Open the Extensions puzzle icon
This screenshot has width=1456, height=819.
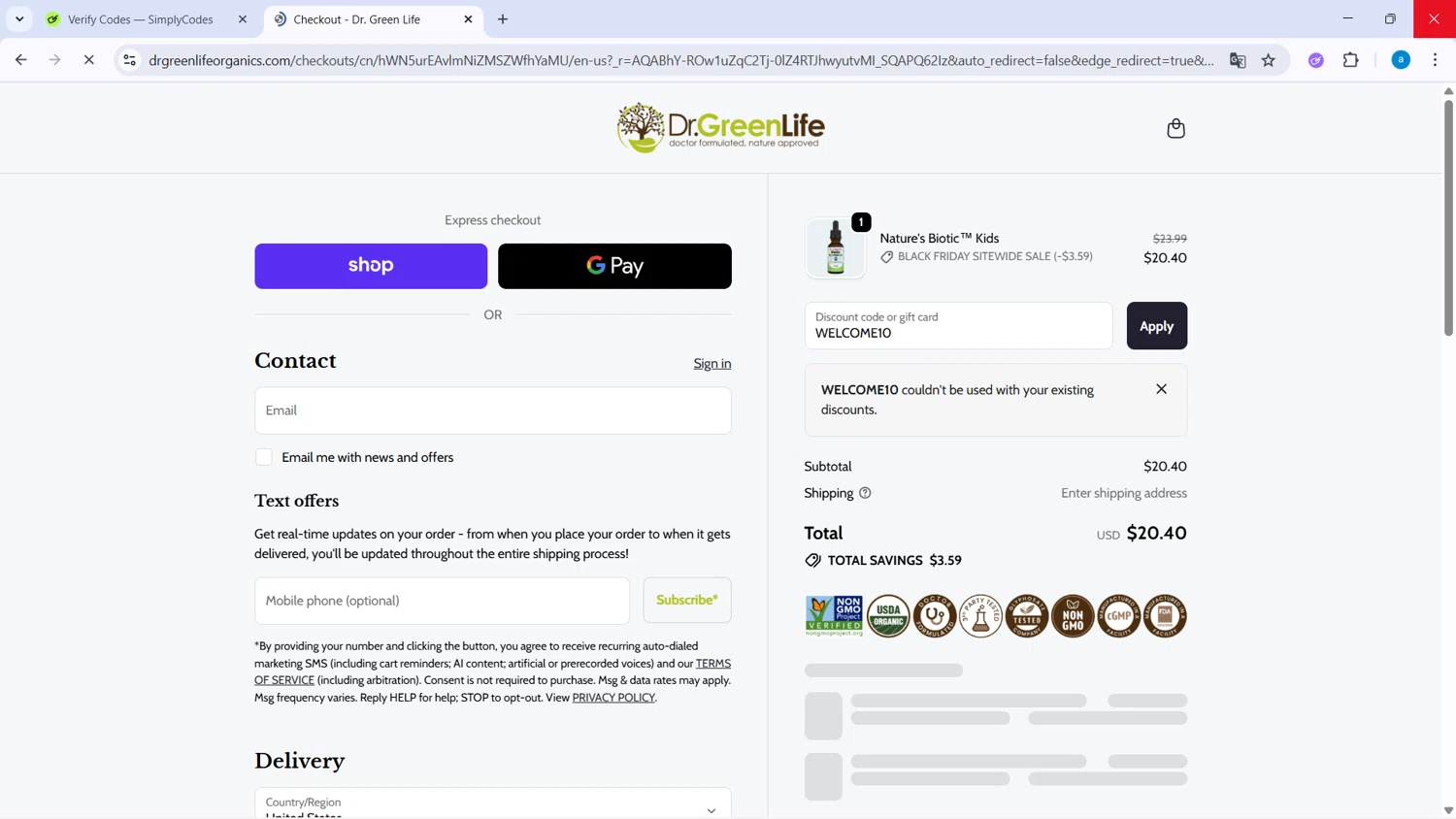[x=1351, y=60]
